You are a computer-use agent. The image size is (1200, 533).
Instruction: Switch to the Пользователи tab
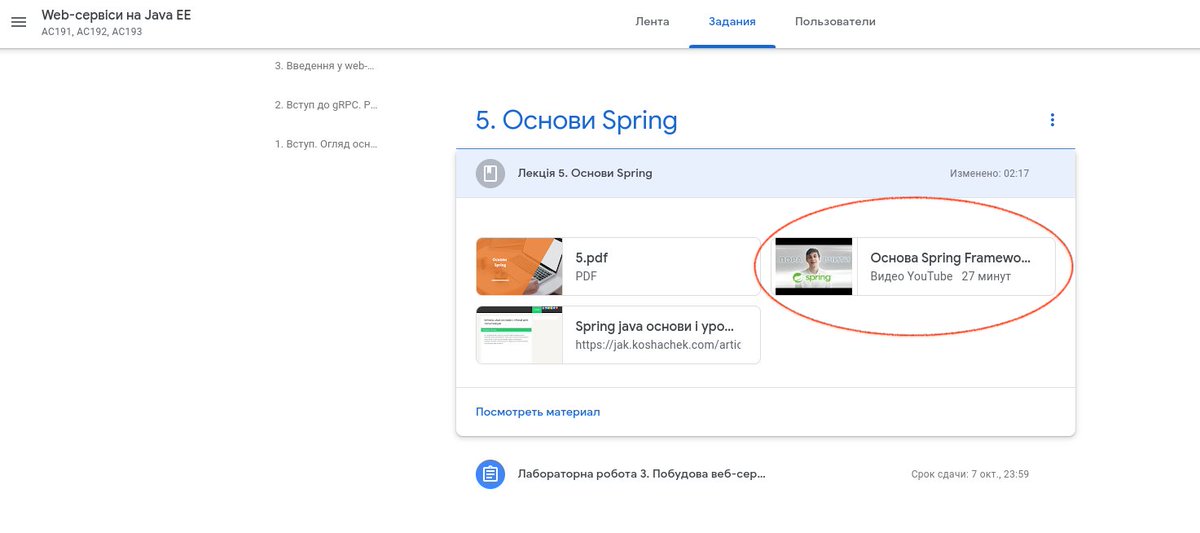pos(835,22)
